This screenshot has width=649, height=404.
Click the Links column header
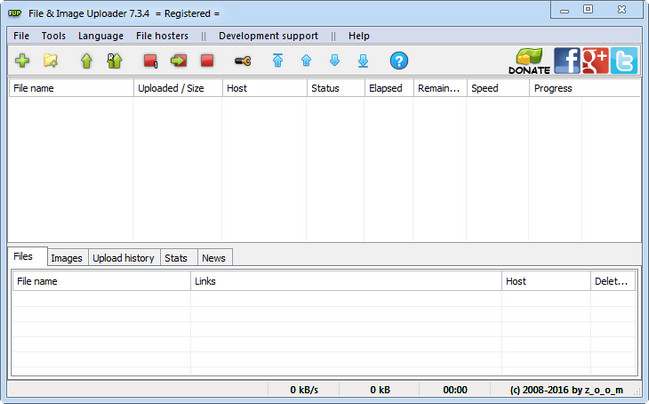tap(345, 282)
